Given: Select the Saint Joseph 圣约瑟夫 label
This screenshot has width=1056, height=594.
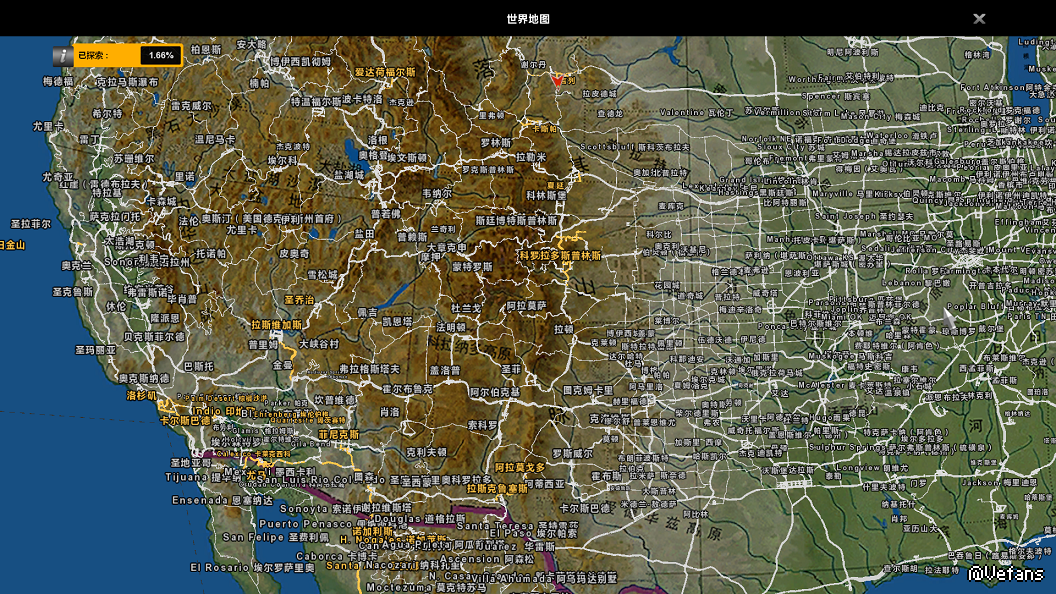Looking at the screenshot, I should pyautogui.click(x=864, y=216).
